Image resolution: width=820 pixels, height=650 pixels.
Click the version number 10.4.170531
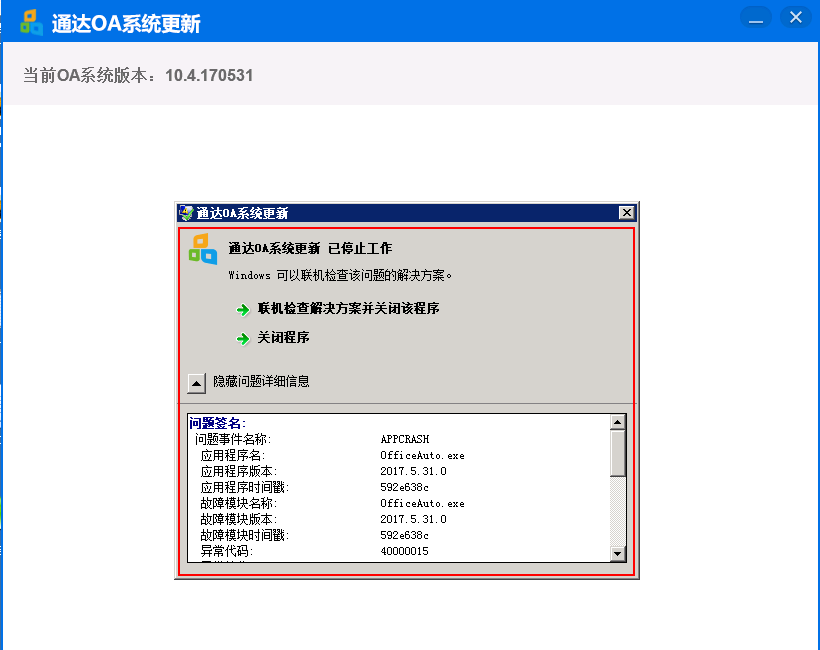pyautogui.click(x=209, y=75)
